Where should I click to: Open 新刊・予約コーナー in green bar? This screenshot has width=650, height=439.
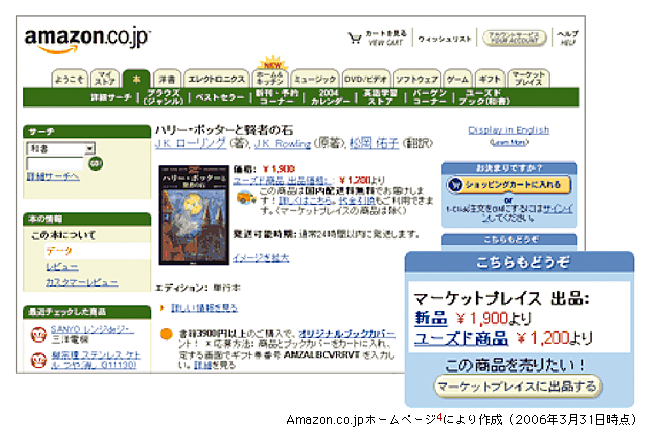[277, 97]
